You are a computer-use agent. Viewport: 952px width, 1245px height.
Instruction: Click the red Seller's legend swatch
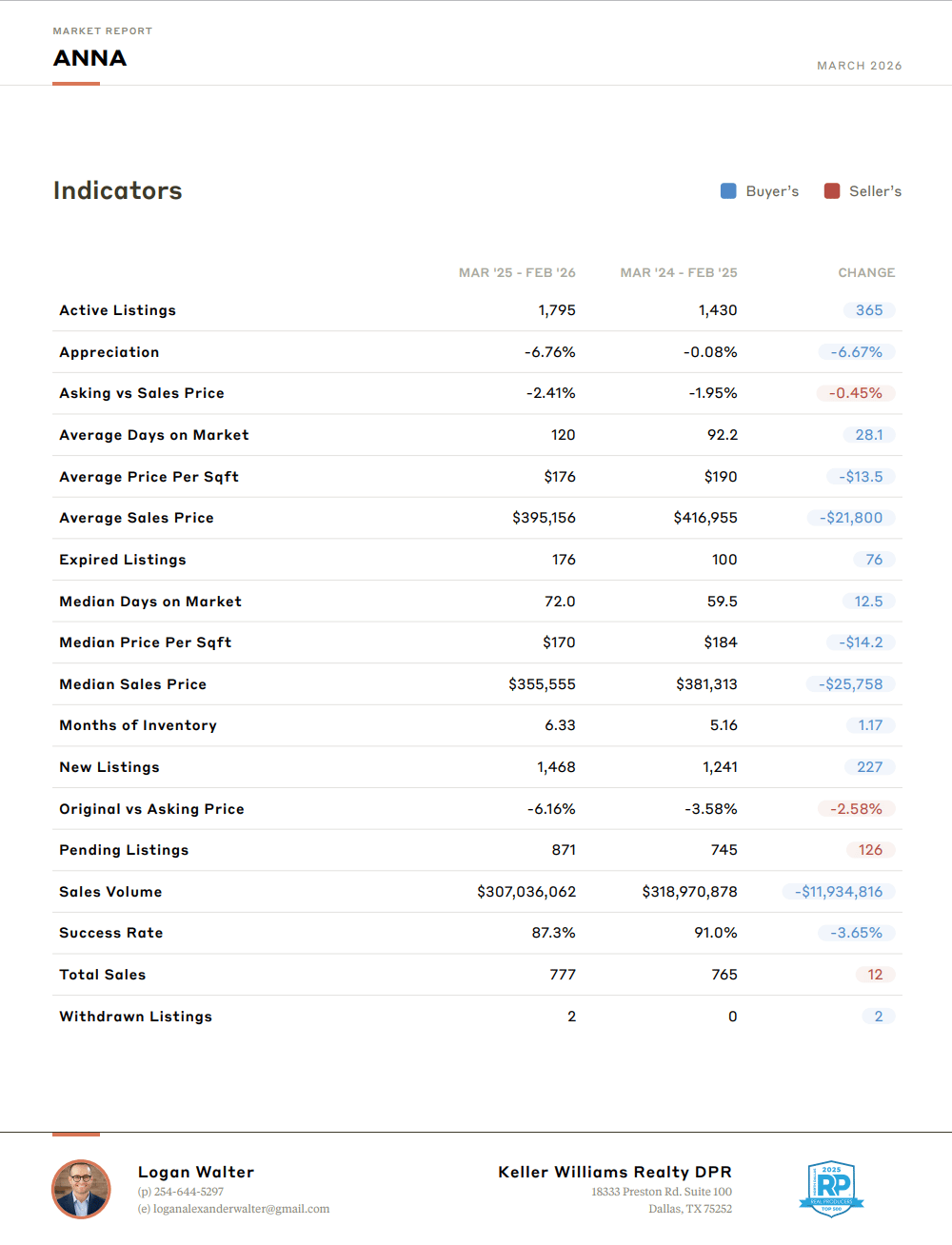pyautogui.click(x=832, y=191)
